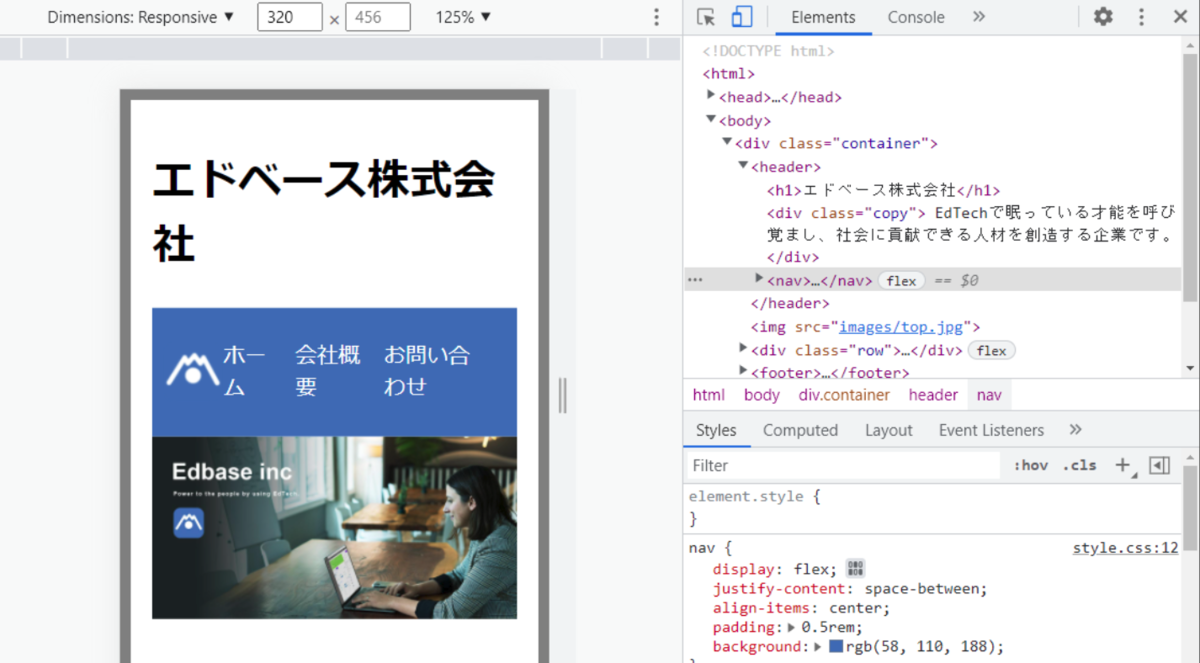Screen dimensions: 1200x663
Task: Expand the head element node
Action: (x=711, y=96)
